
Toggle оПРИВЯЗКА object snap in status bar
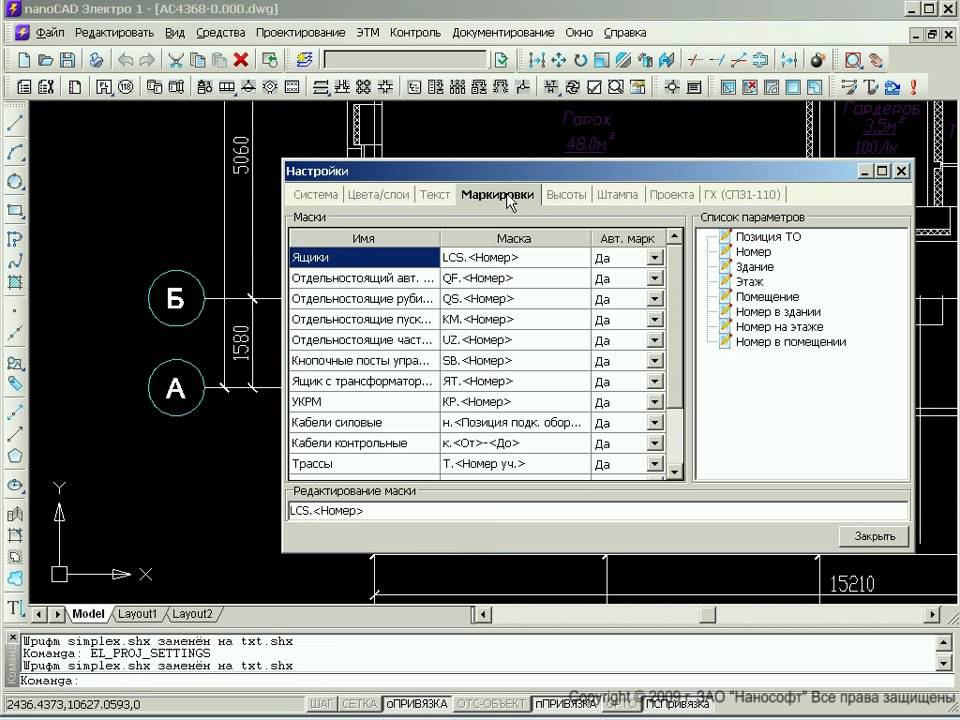pos(417,704)
